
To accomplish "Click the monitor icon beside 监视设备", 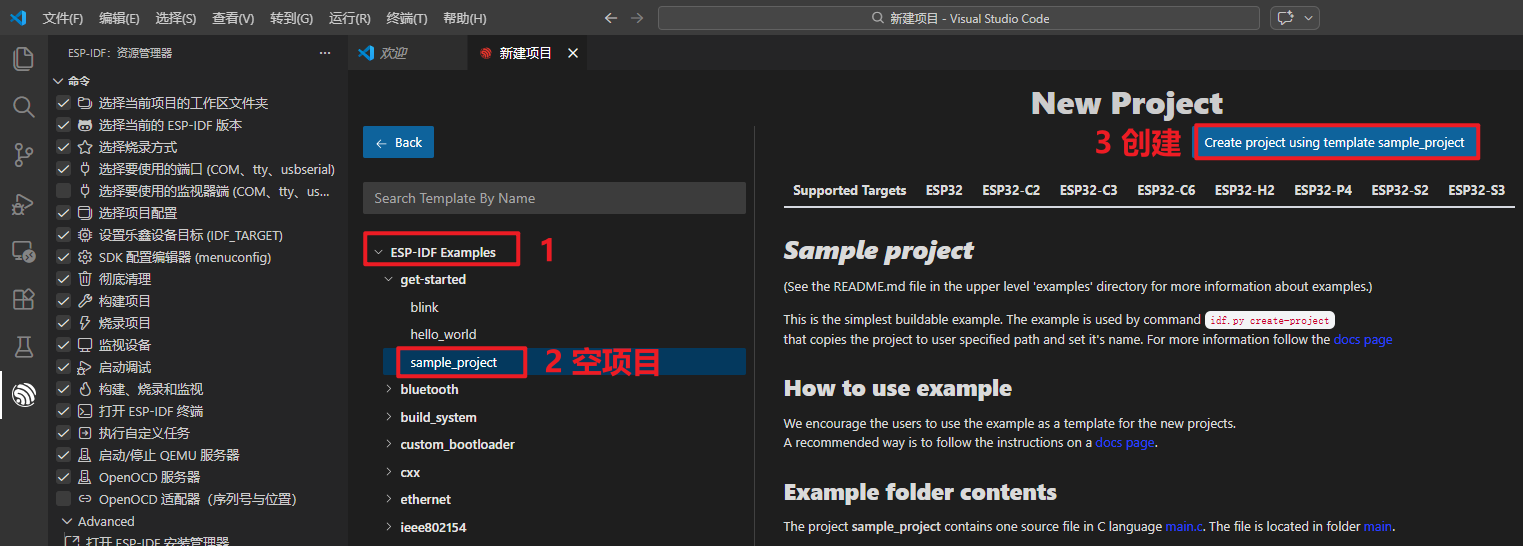I will pos(85,345).
